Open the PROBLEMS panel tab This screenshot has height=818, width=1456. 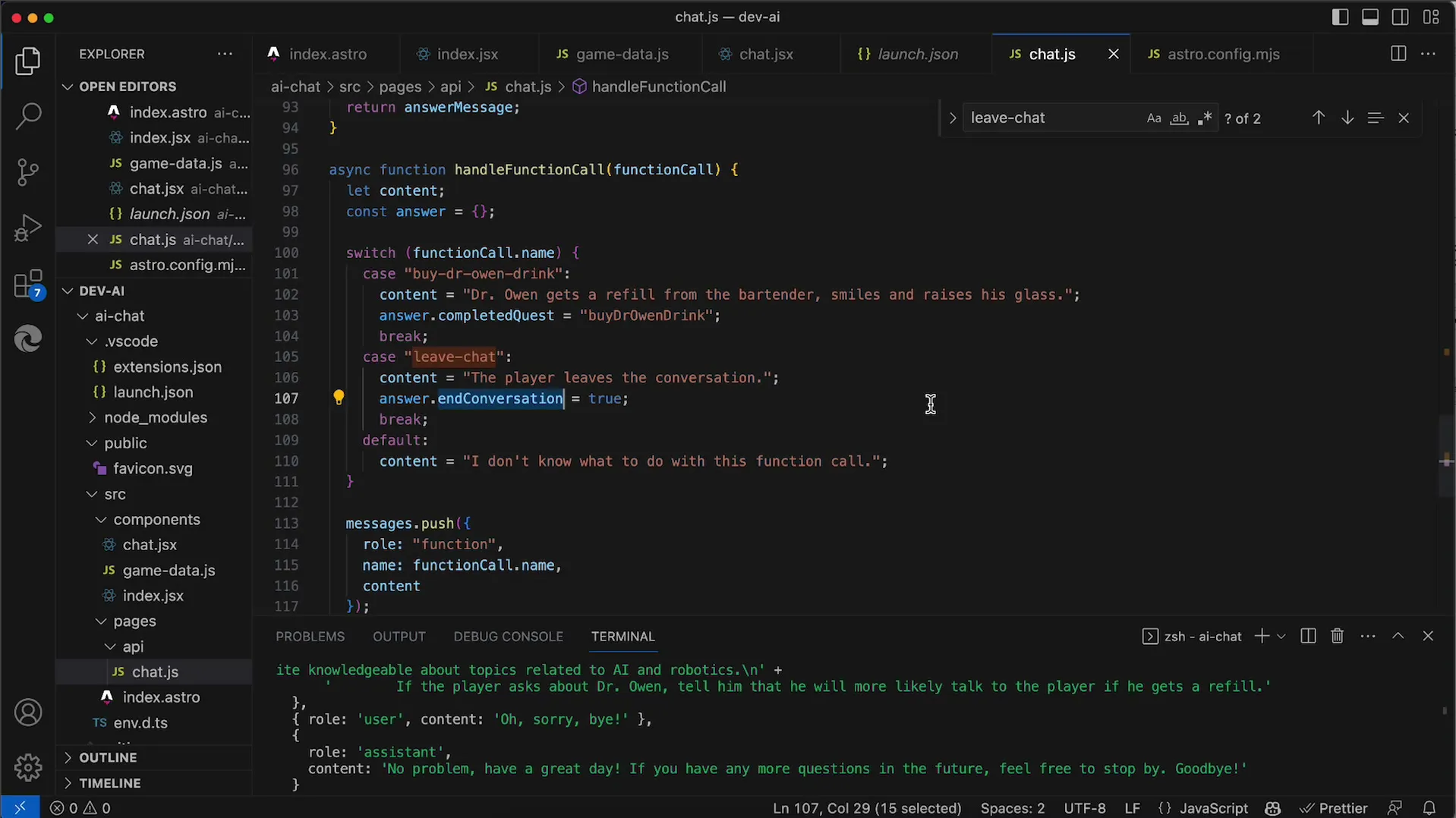coord(310,636)
